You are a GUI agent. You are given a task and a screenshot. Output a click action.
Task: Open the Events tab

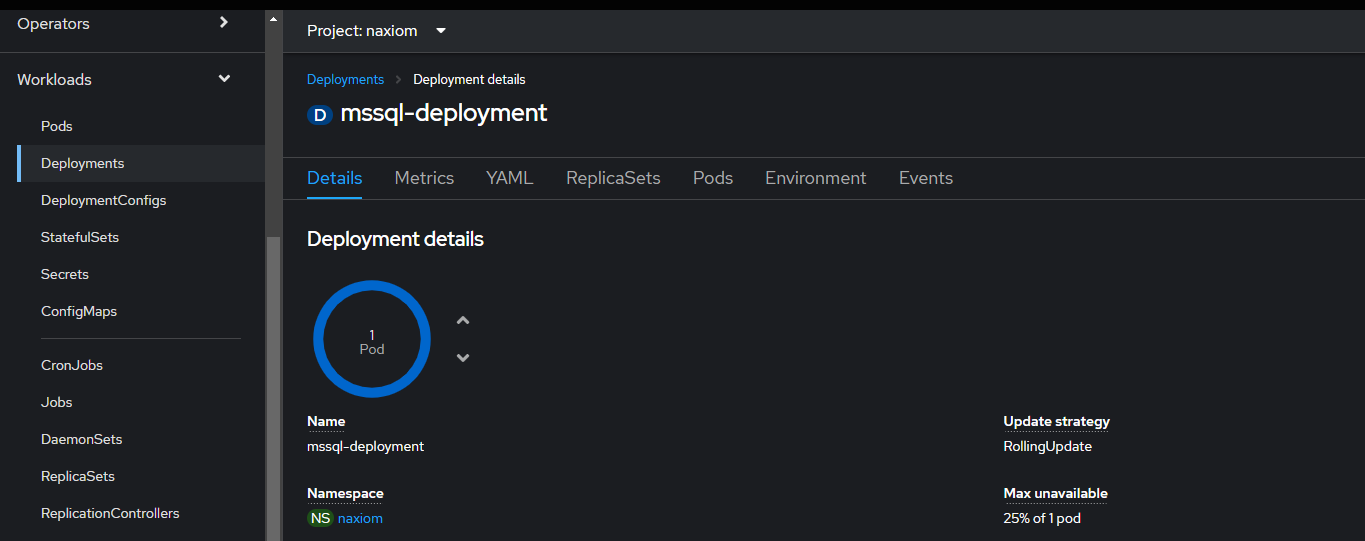coord(926,178)
